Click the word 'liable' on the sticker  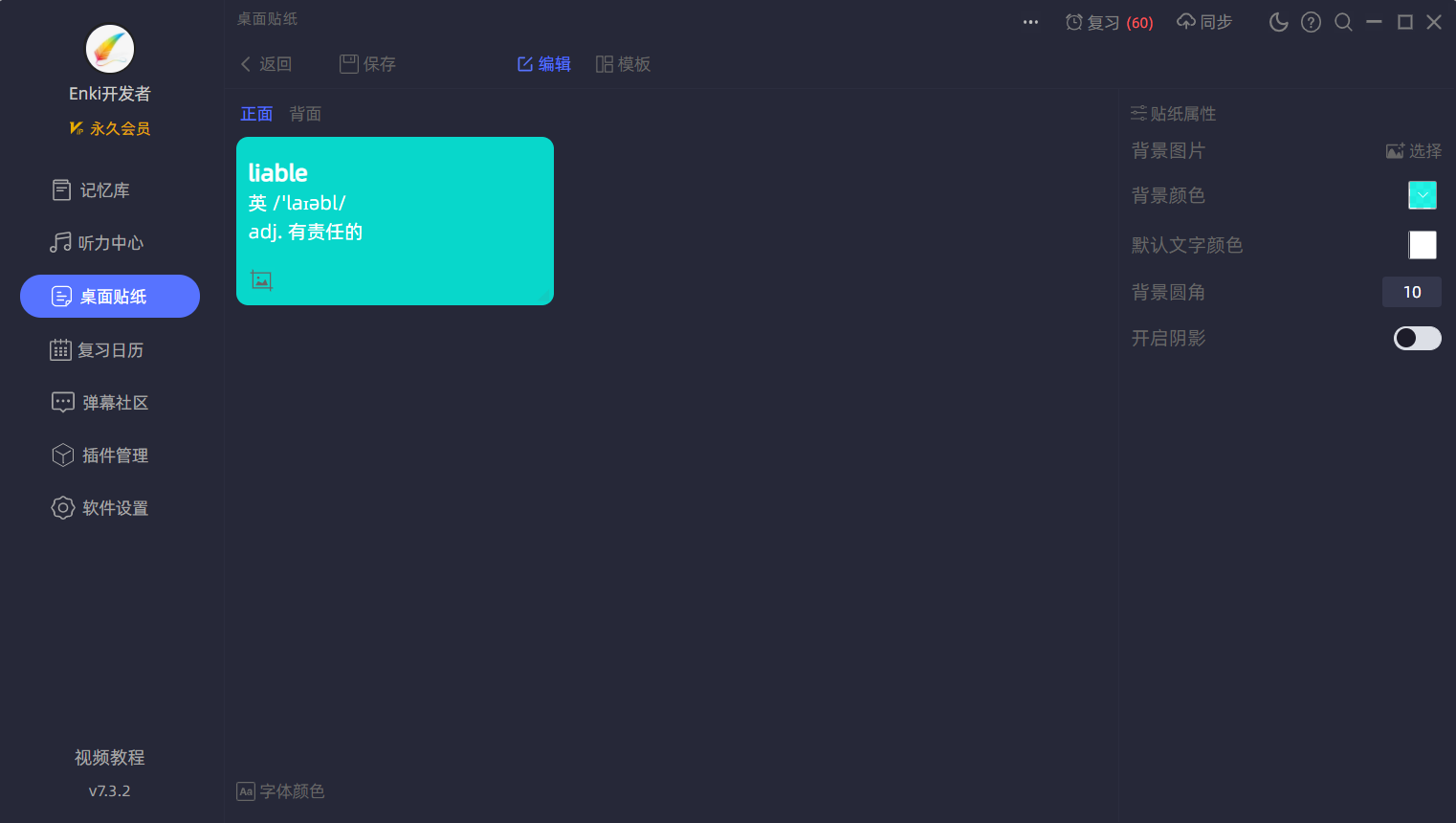coord(277,173)
